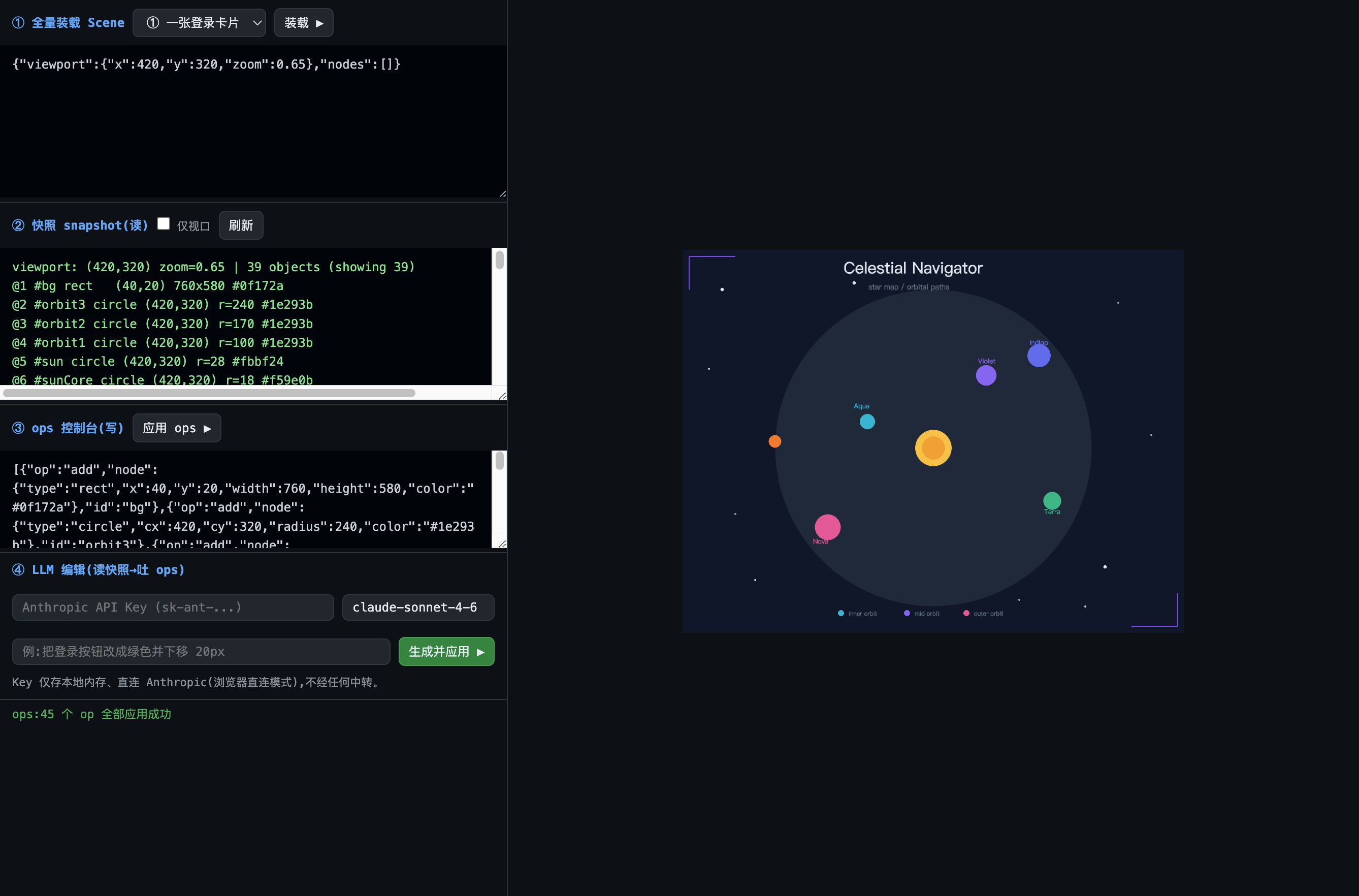Select the Aqua planet on canvas
Screen dimensions: 1359x896
[867, 422]
